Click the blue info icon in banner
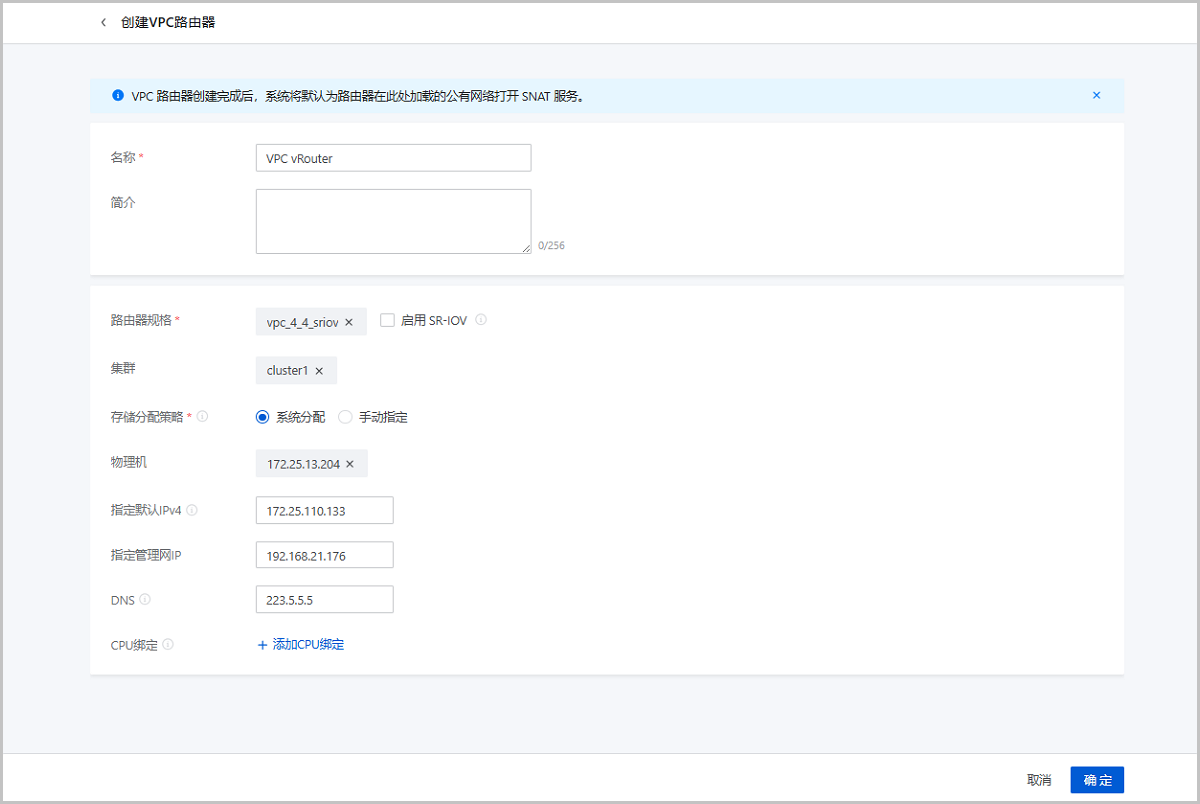 pos(117,96)
